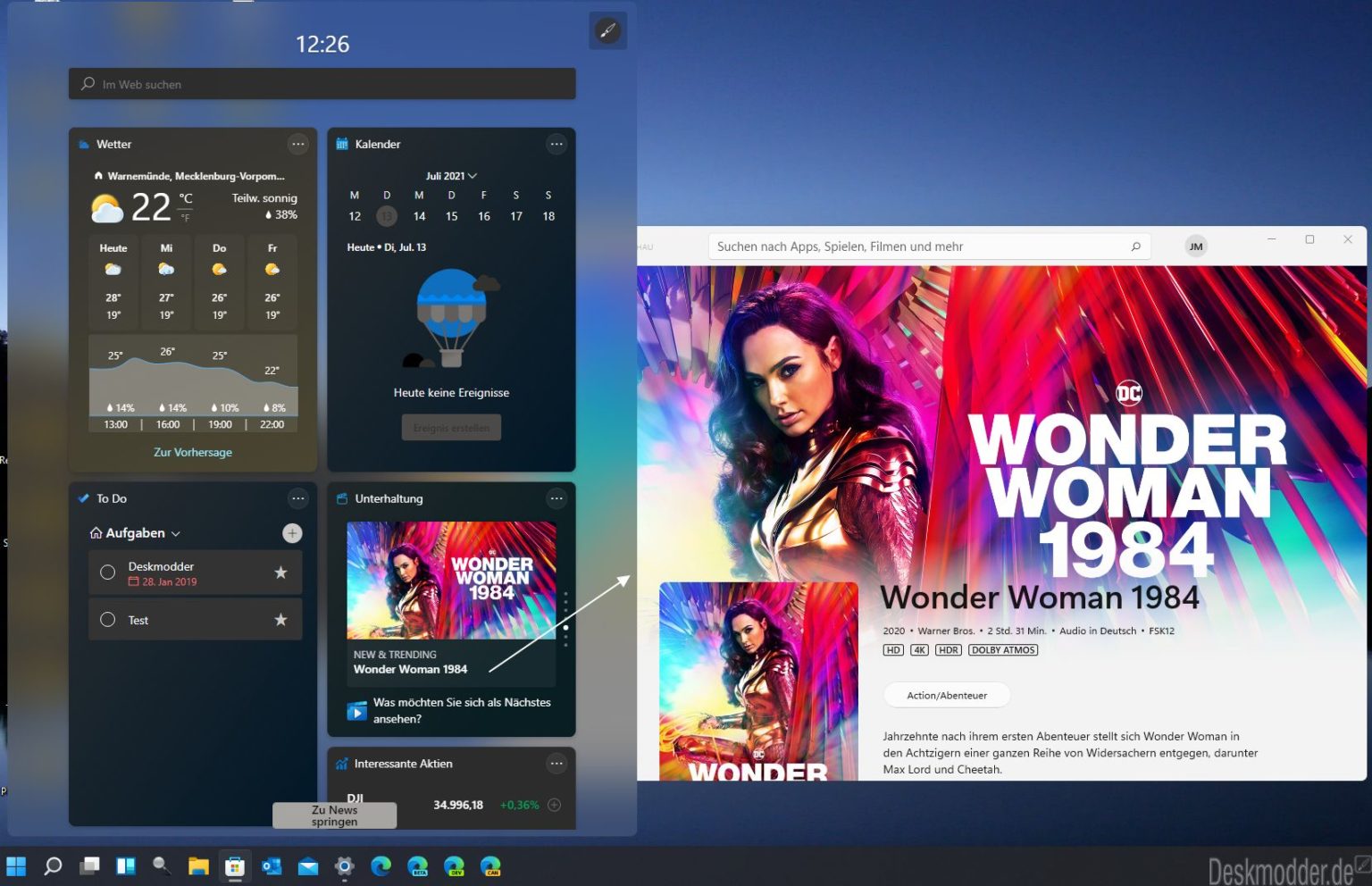Click the Zu News springen button
This screenshot has width=1372, height=886.
click(x=334, y=815)
